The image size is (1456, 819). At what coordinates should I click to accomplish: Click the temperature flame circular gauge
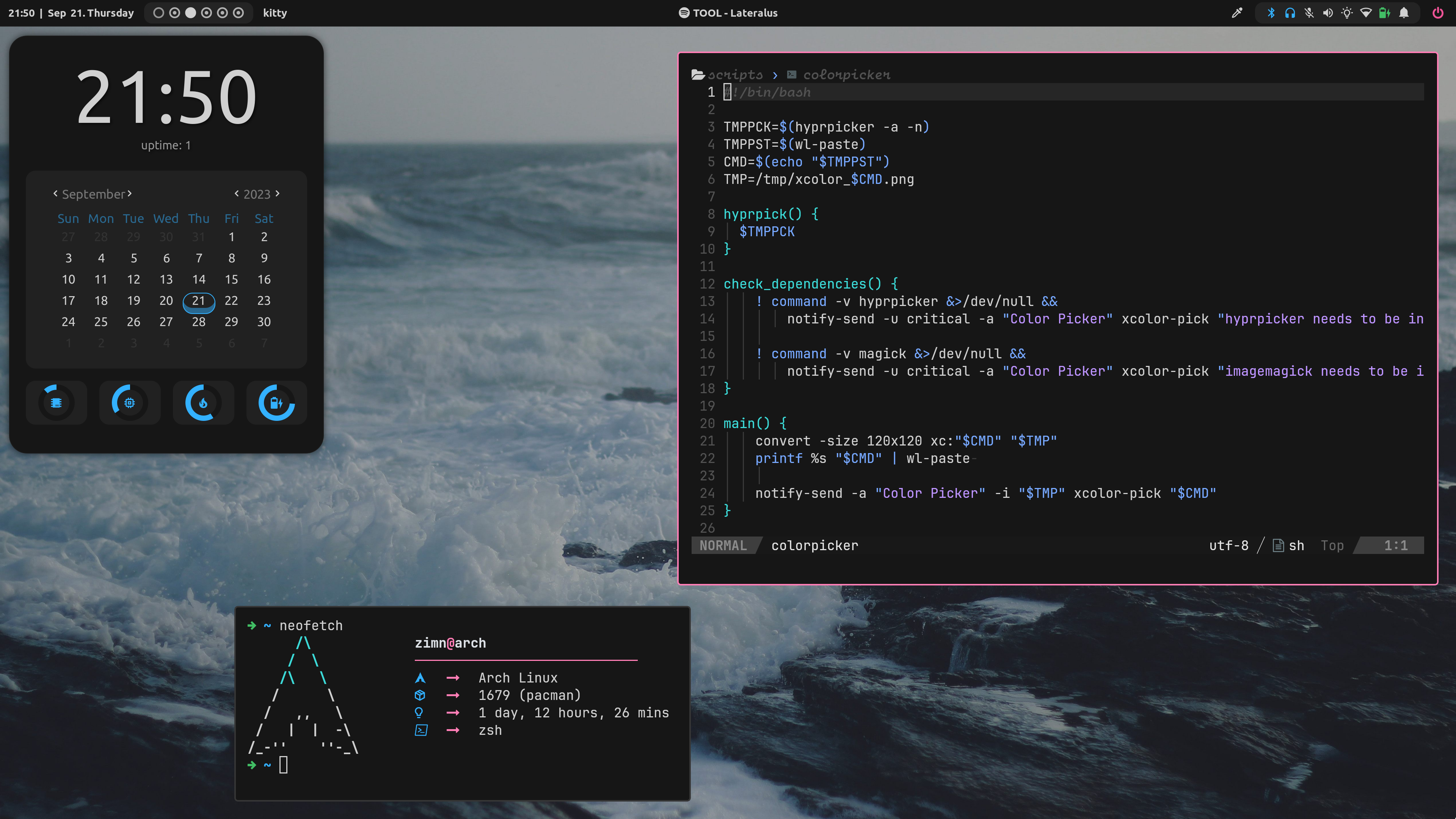tap(203, 402)
